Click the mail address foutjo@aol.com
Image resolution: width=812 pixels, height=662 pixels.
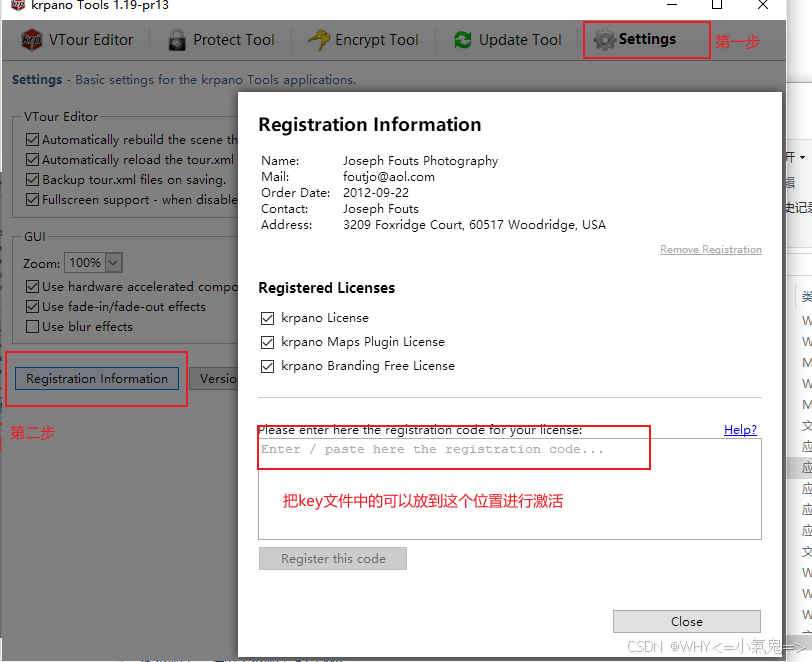click(389, 177)
